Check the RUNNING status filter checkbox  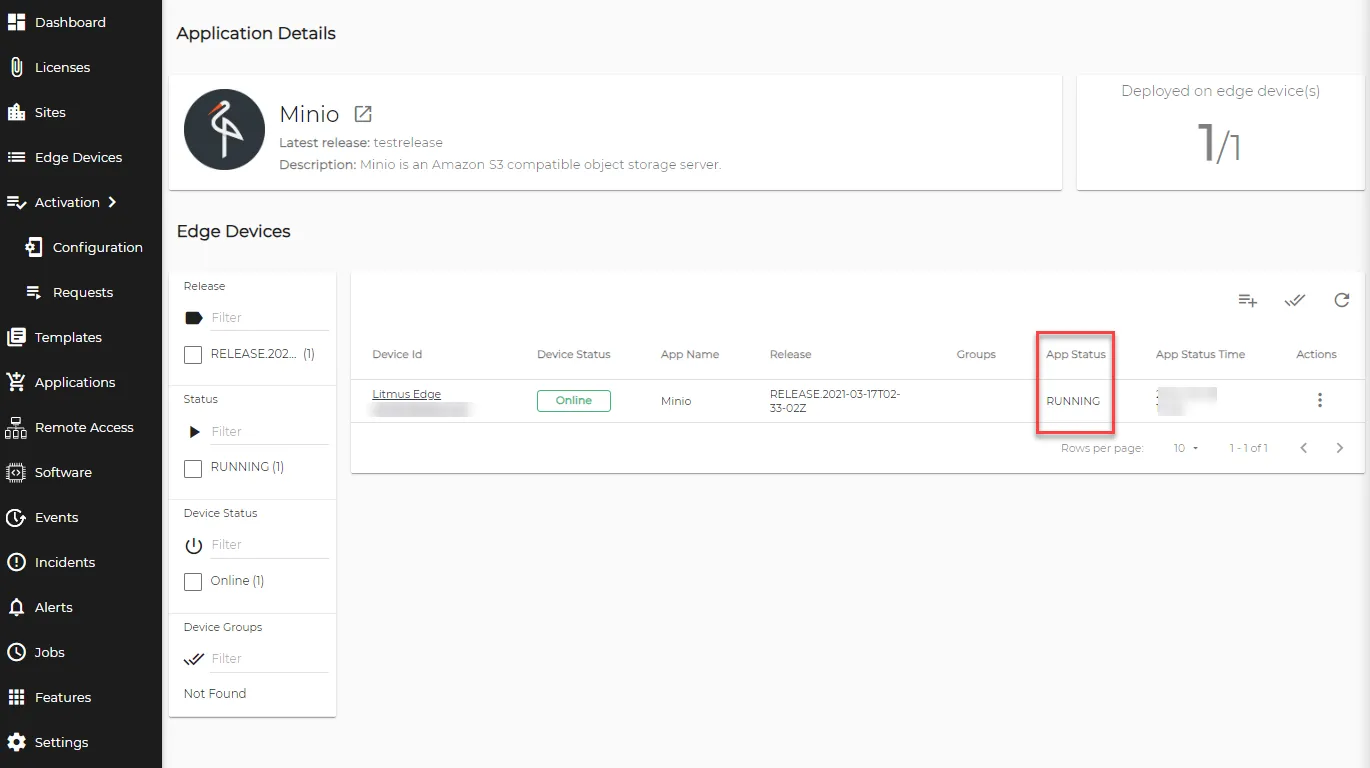[x=193, y=468]
